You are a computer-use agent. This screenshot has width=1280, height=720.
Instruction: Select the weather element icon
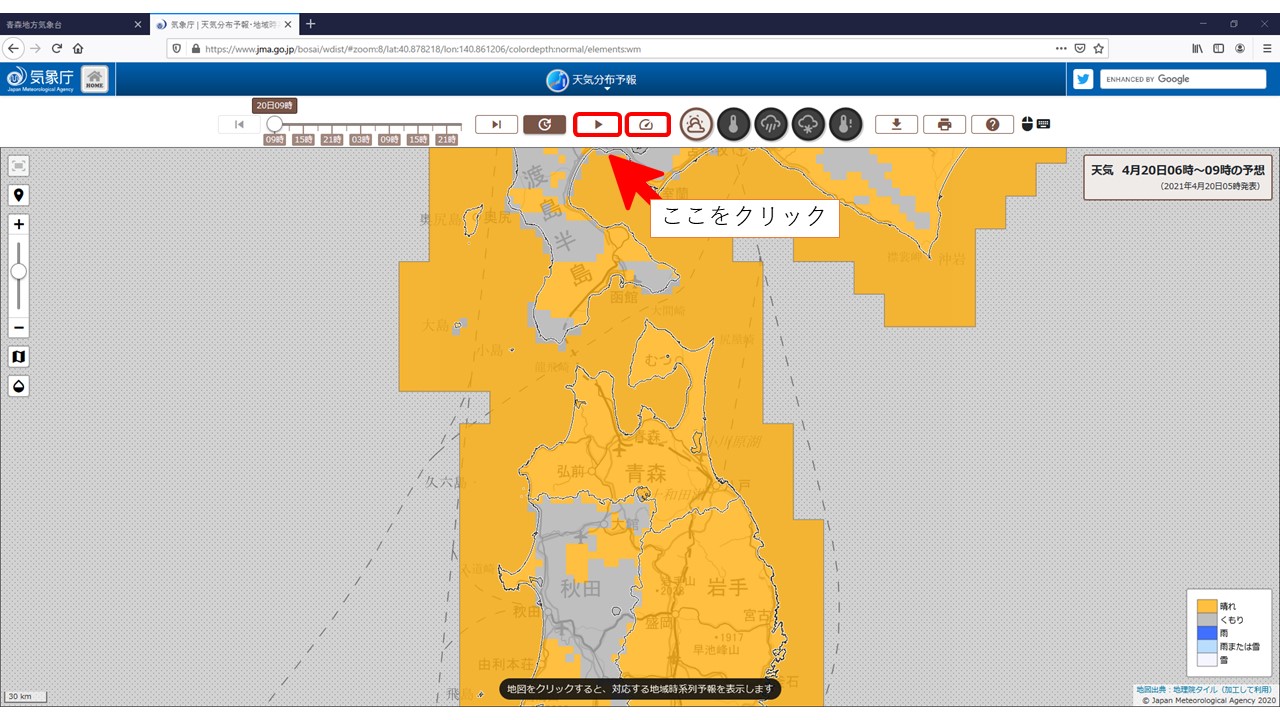point(697,125)
